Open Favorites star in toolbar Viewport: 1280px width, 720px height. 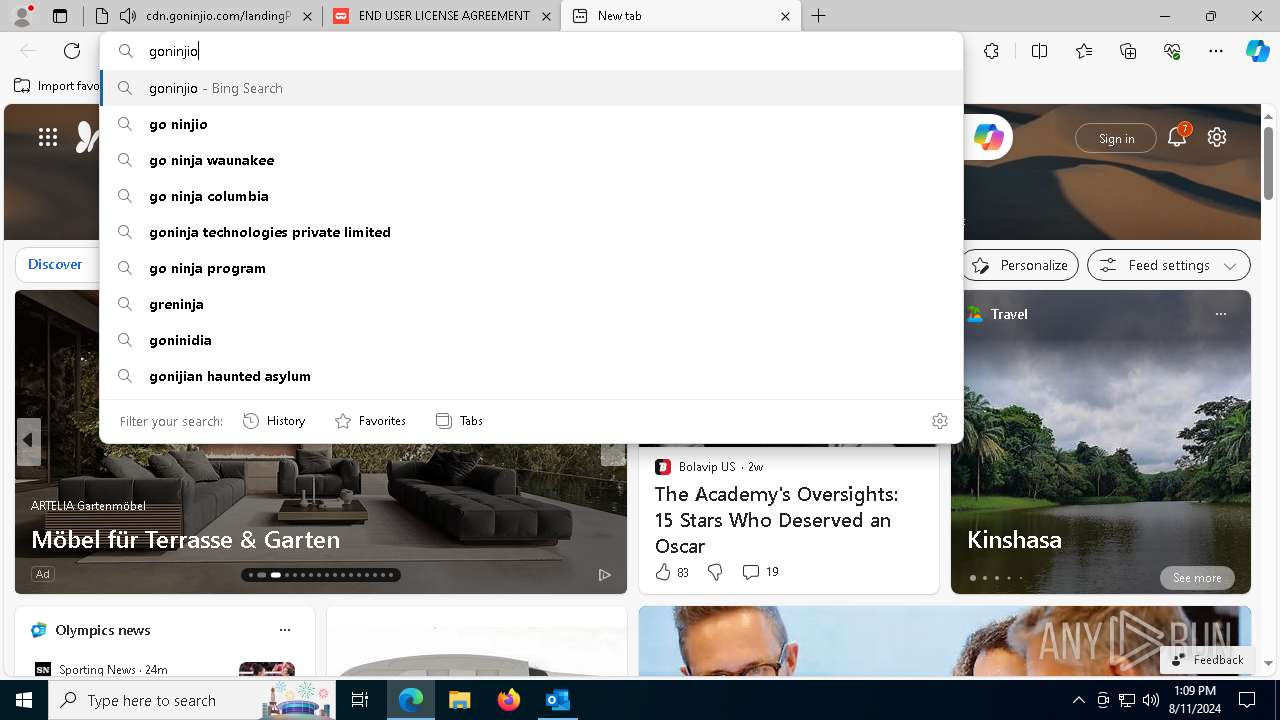coord(1084,51)
